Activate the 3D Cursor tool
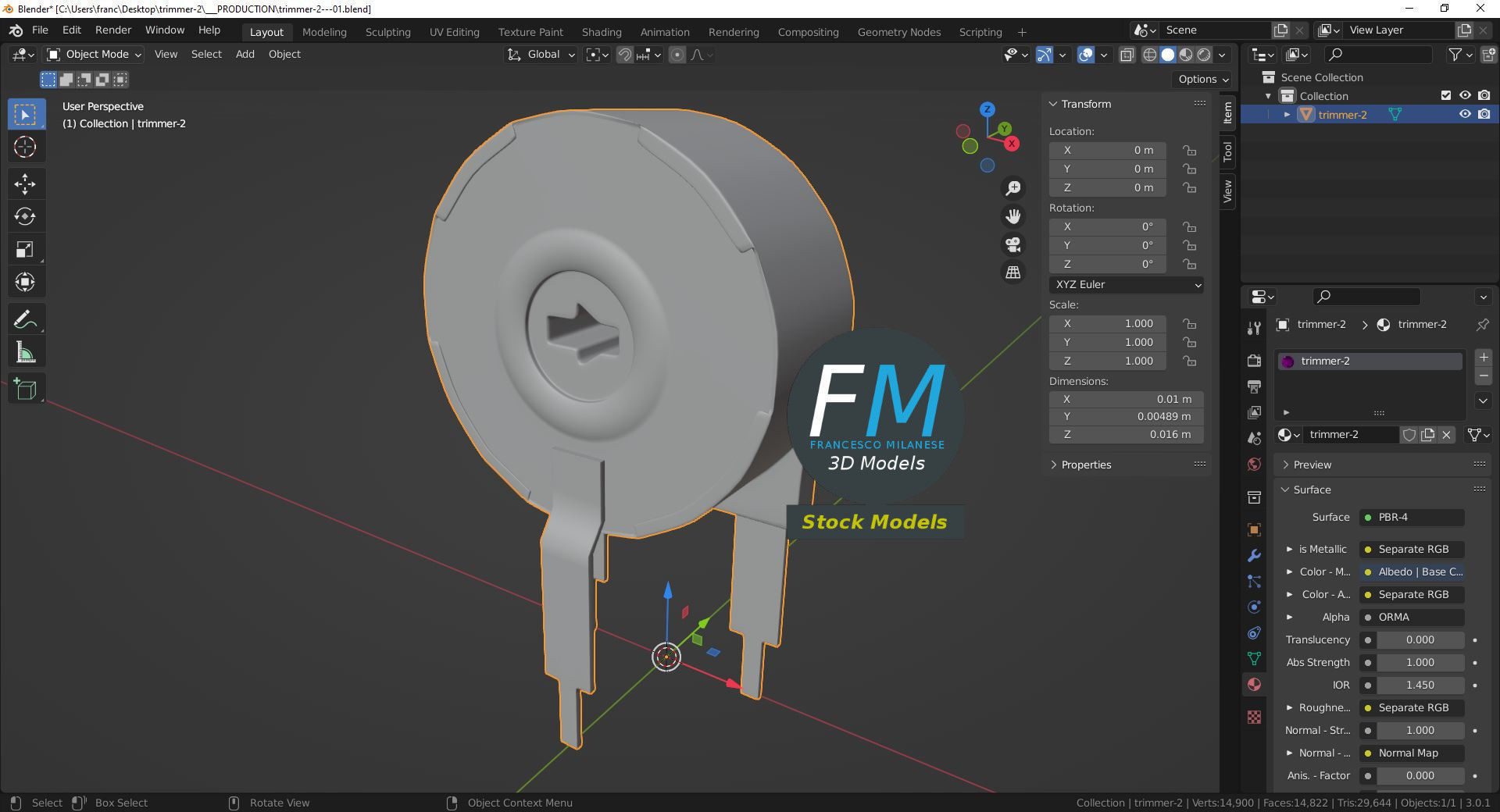The height and width of the screenshot is (812, 1500). pos(25,147)
